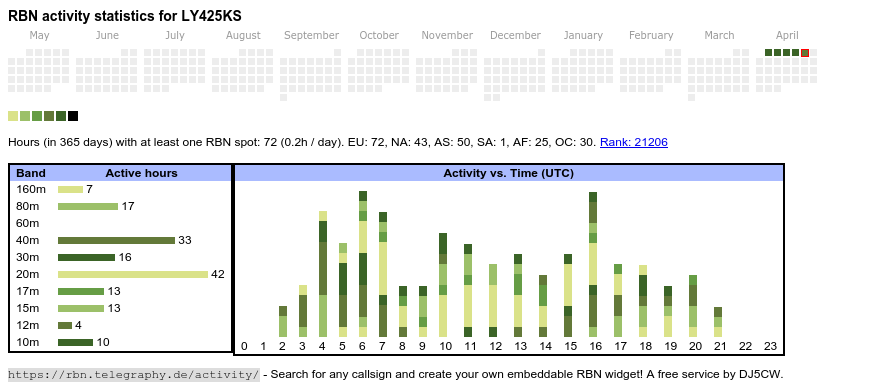The image size is (870, 390).
Task: Select the Activity vs. Time (UTC) header
Action: (508, 173)
